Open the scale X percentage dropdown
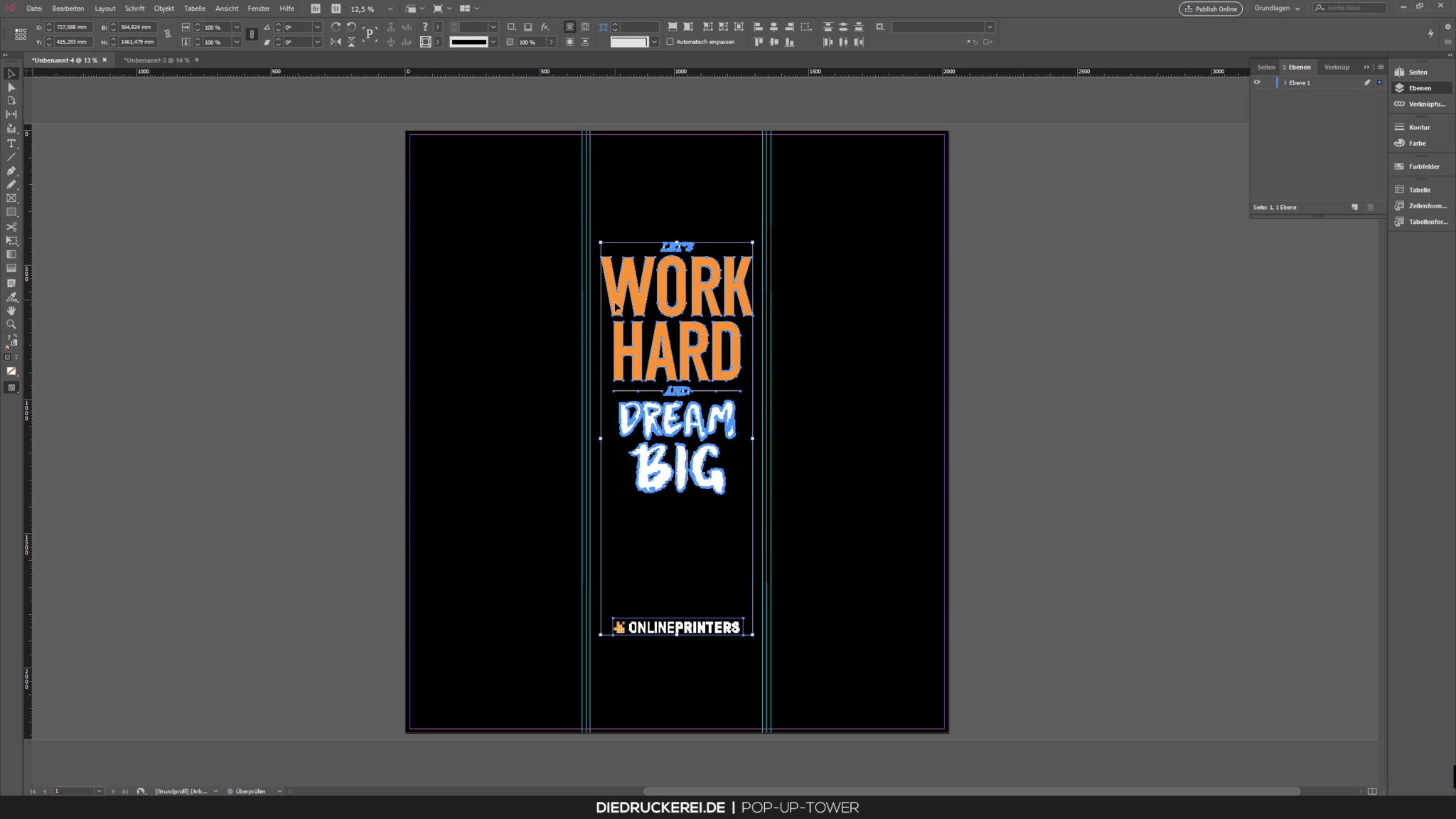The image size is (1456, 819). pyautogui.click(x=237, y=27)
